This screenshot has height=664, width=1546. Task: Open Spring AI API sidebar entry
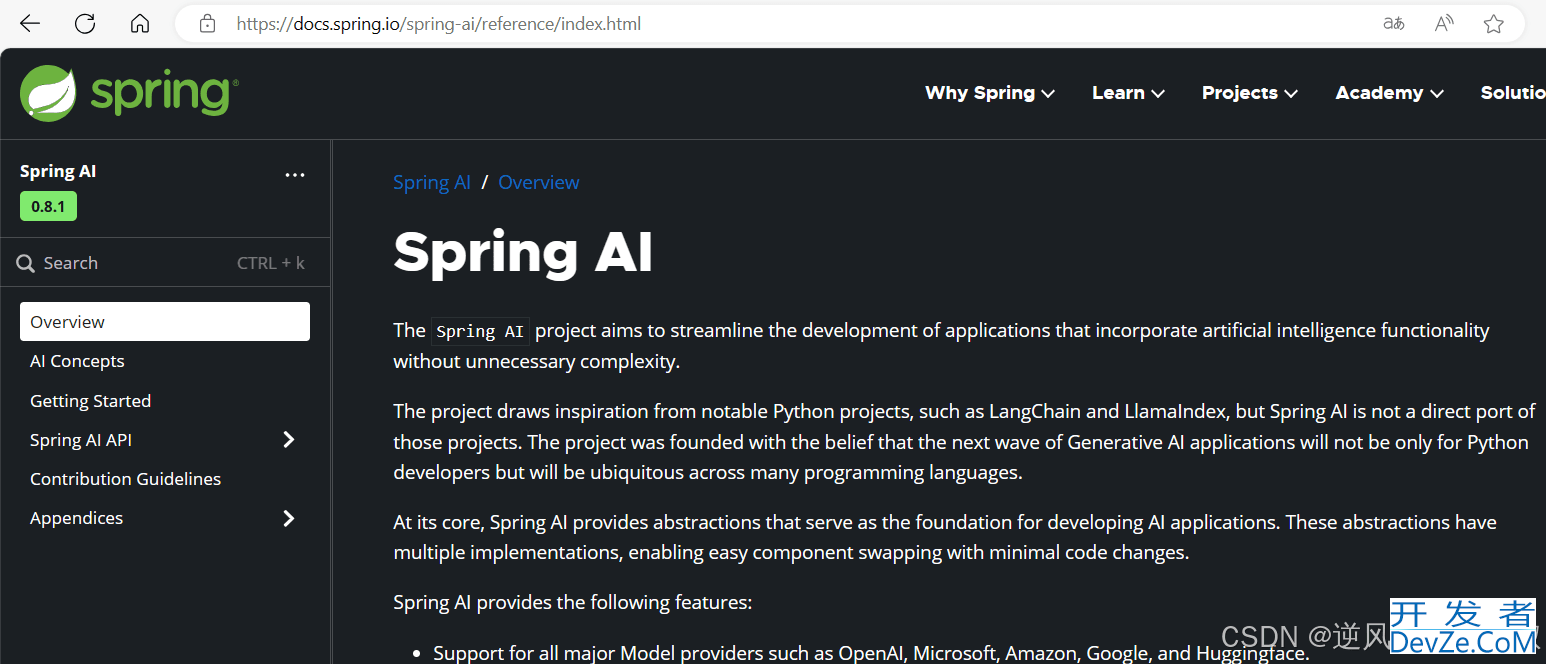pos(81,440)
